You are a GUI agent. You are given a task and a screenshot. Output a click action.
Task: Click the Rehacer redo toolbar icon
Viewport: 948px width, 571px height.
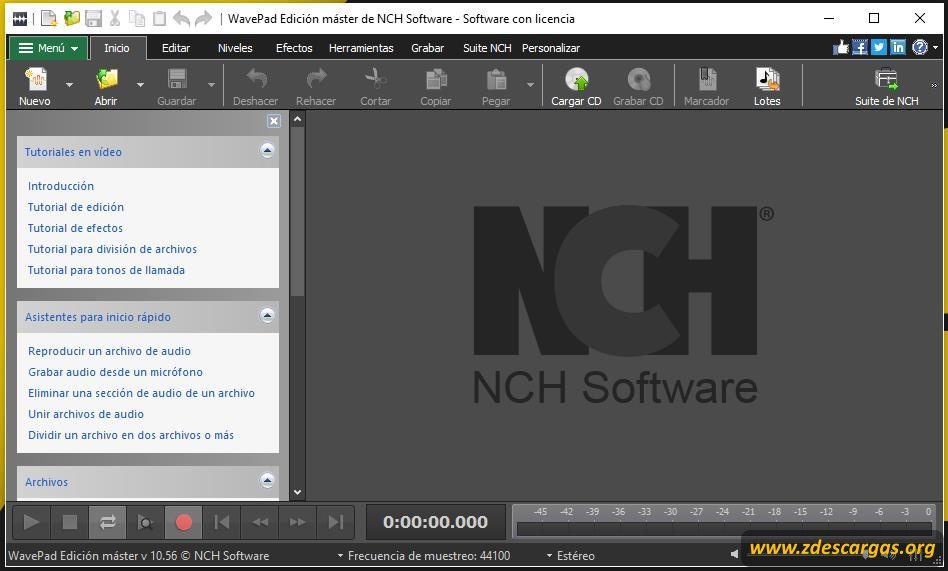pyautogui.click(x=316, y=80)
